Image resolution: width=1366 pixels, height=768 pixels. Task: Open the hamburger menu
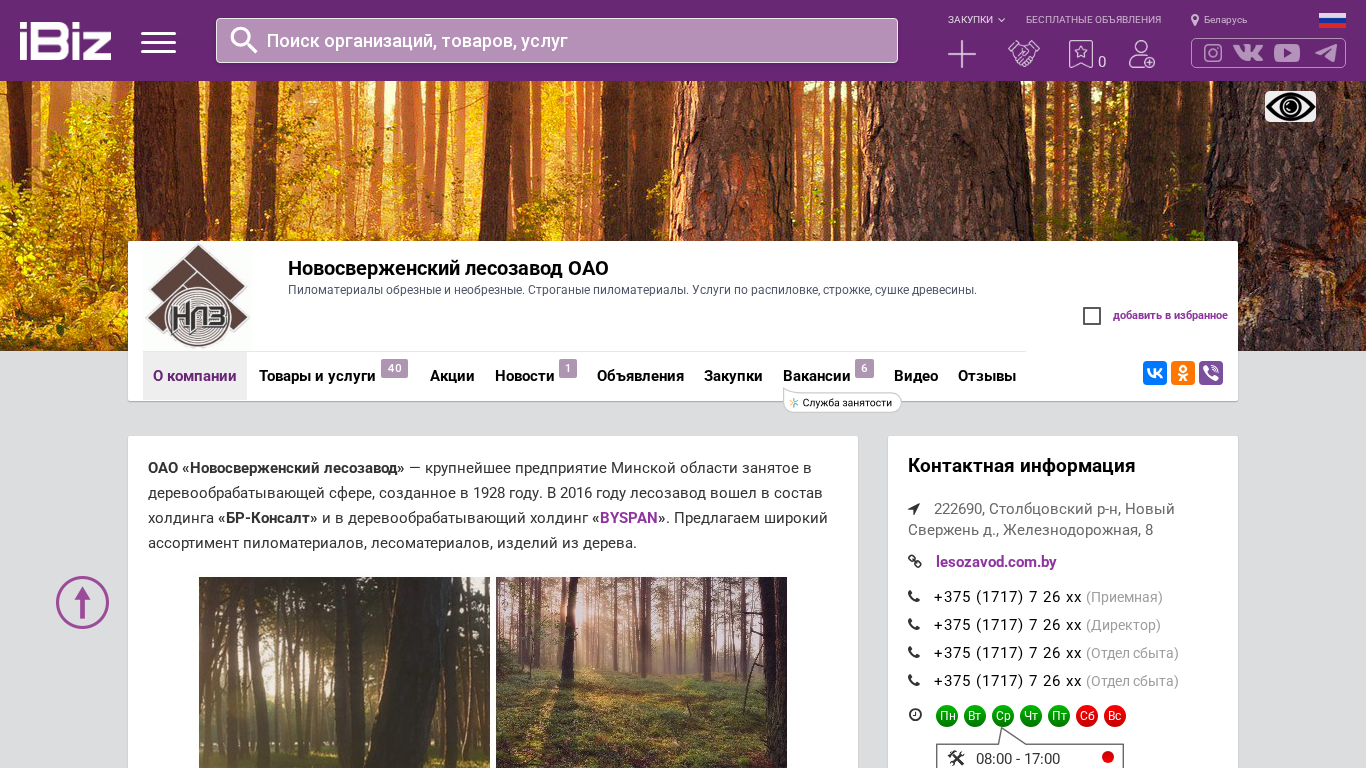158,42
